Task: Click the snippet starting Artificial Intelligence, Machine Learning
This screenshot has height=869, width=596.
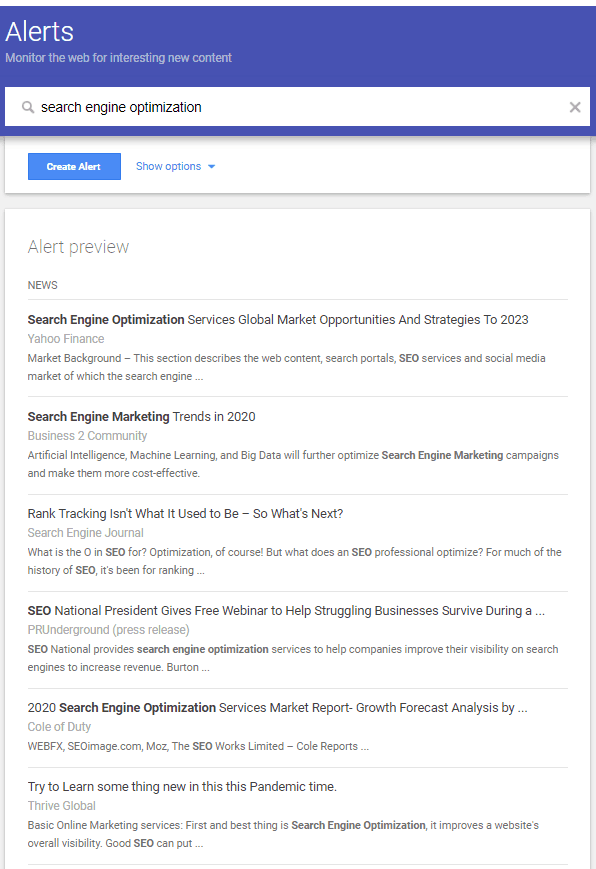Action: (x=293, y=464)
